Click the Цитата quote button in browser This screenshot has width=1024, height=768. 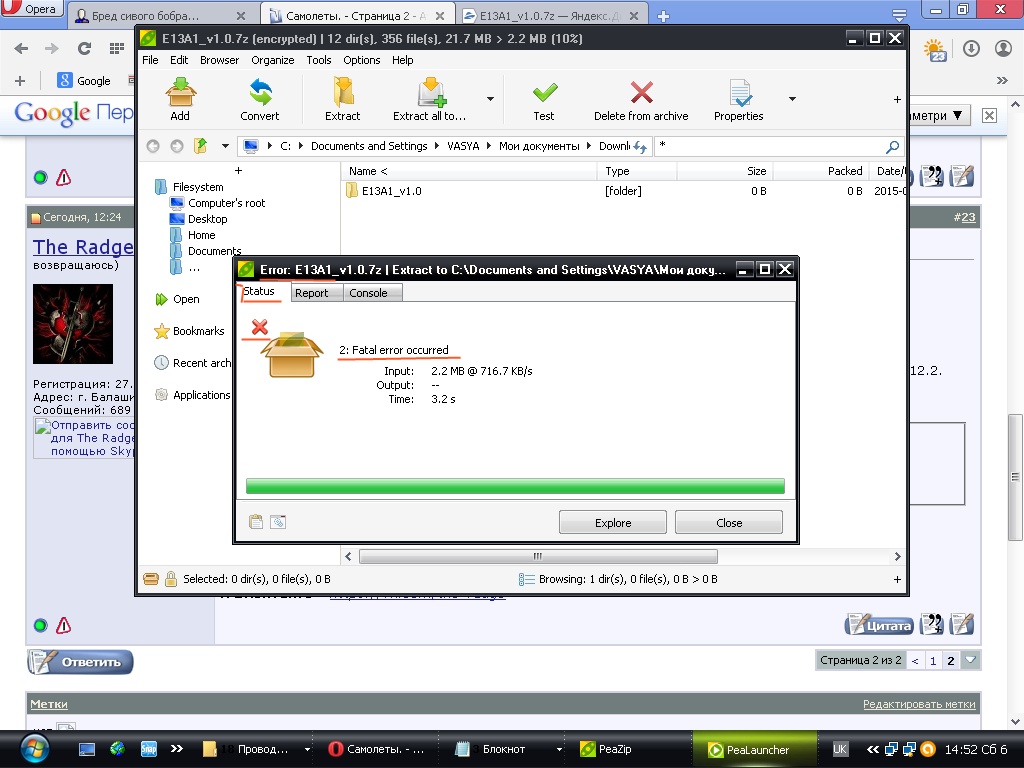tap(879, 626)
